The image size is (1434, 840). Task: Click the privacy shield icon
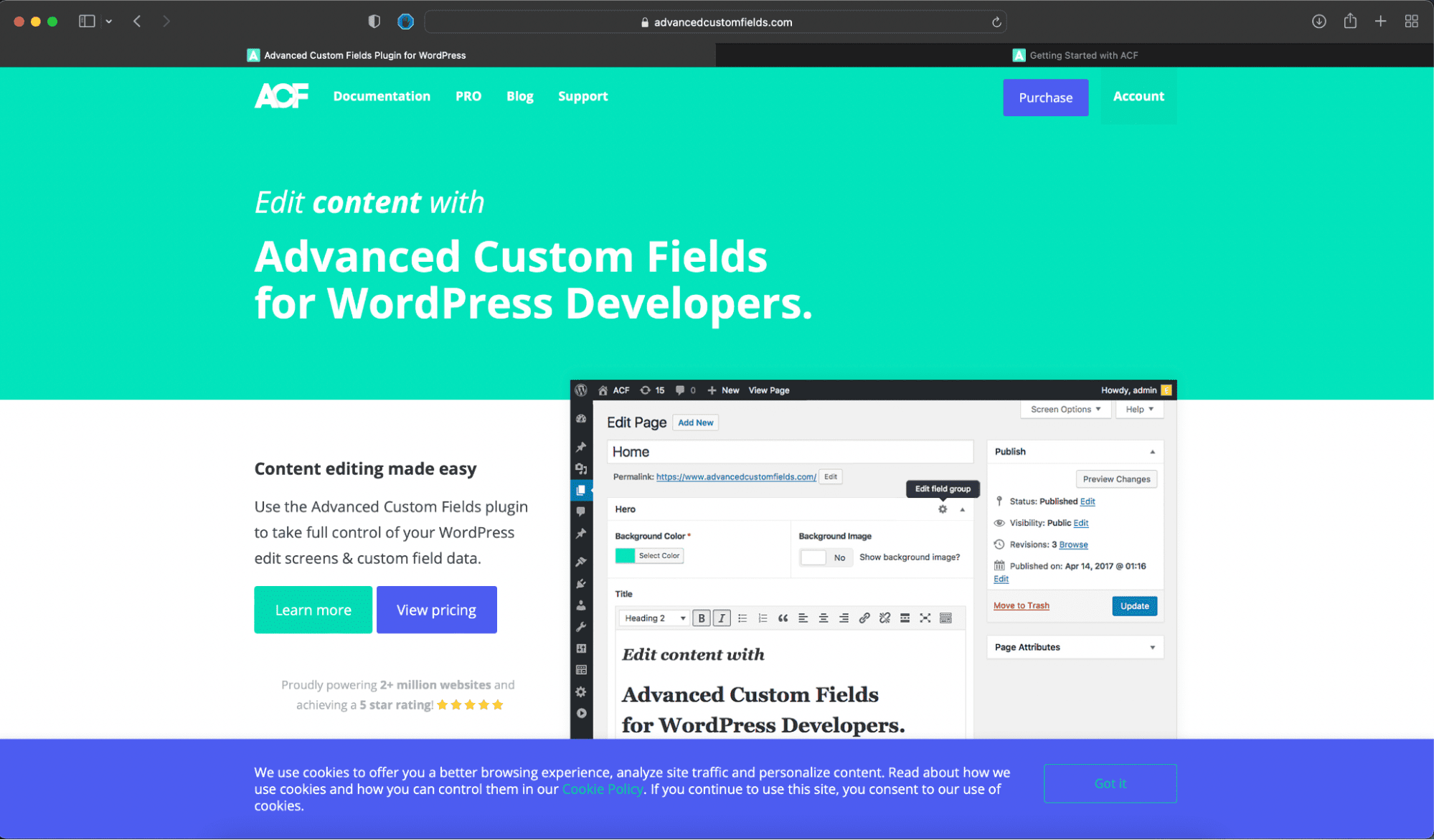pyautogui.click(x=374, y=22)
